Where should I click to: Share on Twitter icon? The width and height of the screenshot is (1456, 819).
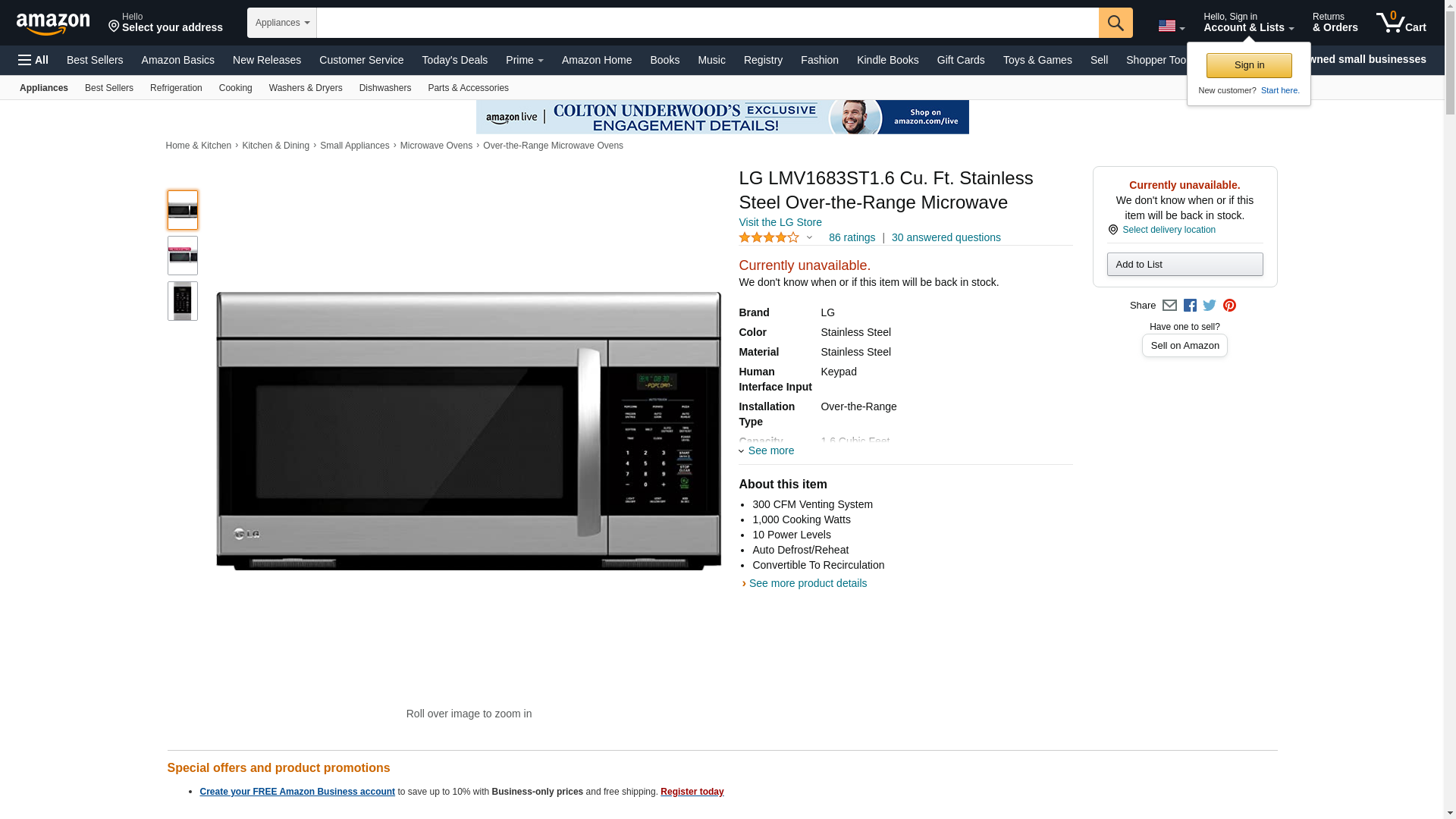click(1210, 306)
